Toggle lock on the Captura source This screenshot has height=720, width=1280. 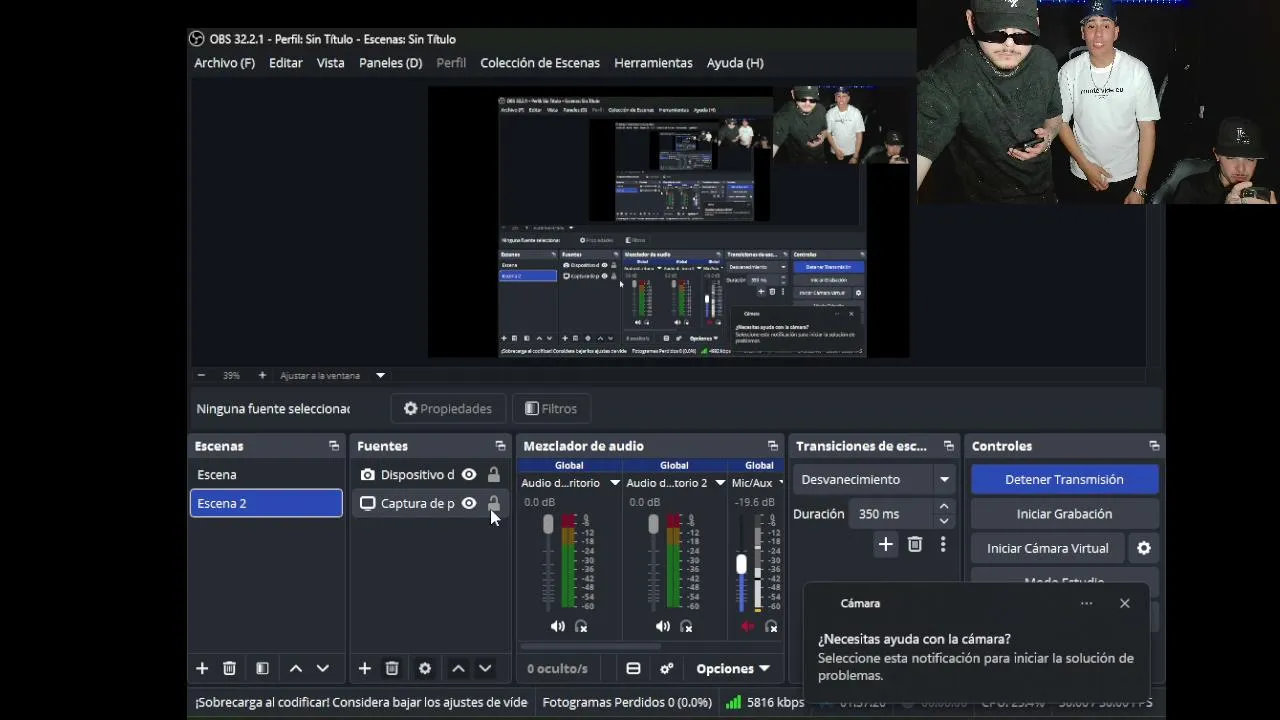[x=493, y=503]
